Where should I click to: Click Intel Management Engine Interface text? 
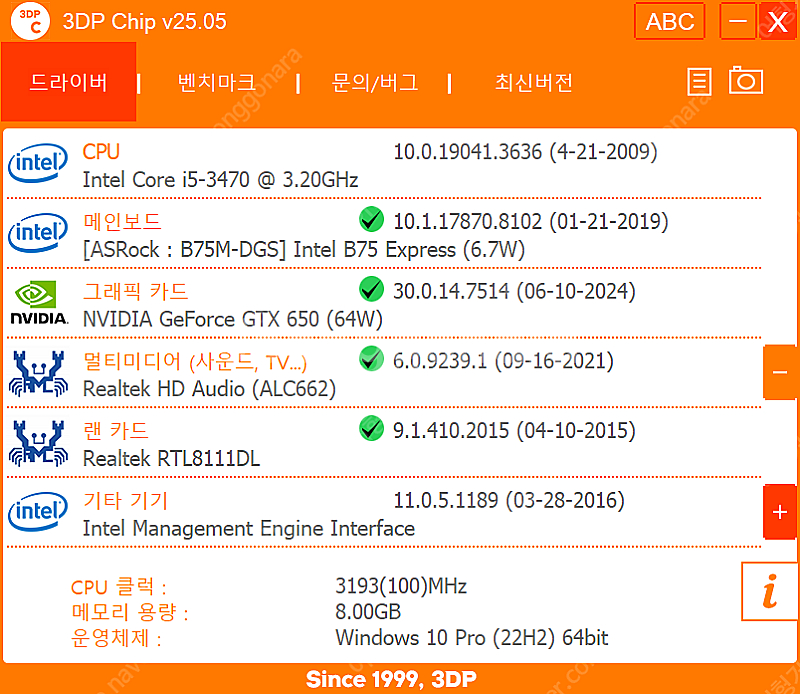click(x=249, y=529)
